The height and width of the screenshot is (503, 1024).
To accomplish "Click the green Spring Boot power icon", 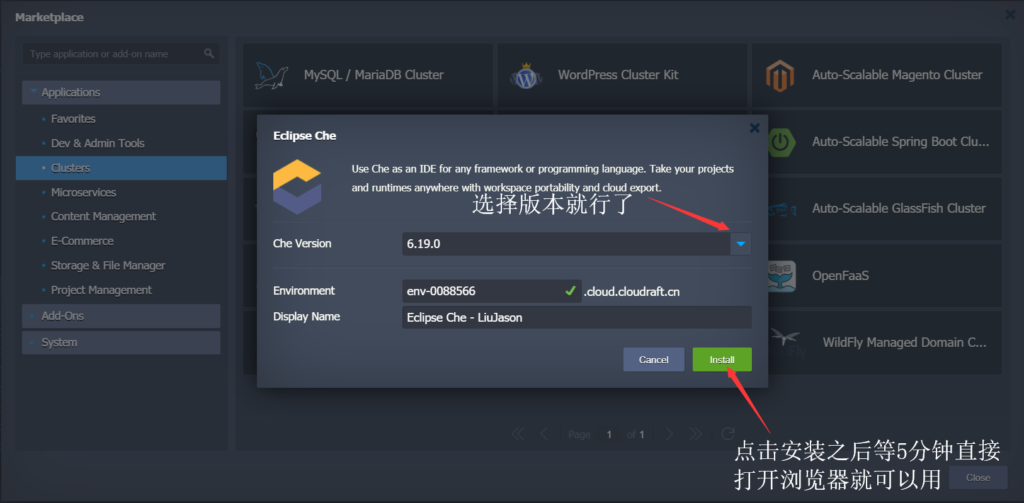I will click(780, 142).
